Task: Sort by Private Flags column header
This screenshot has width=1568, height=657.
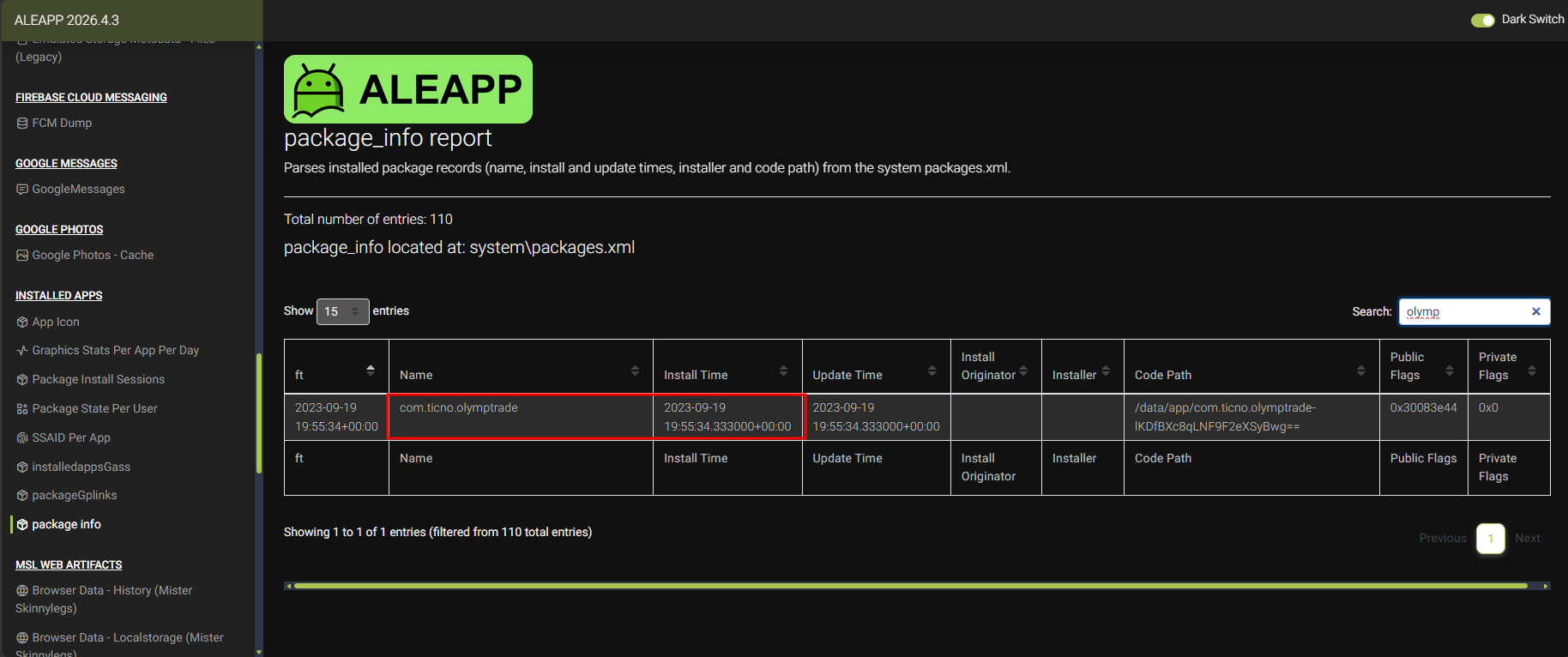Action: click(x=1509, y=366)
